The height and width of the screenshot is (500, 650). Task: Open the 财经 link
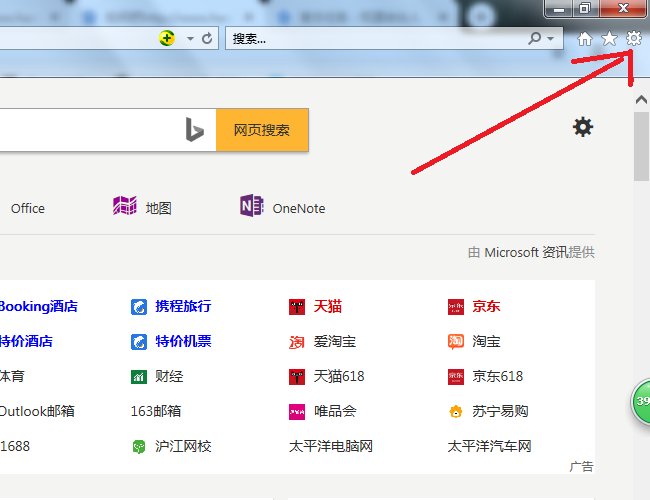click(169, 376)
